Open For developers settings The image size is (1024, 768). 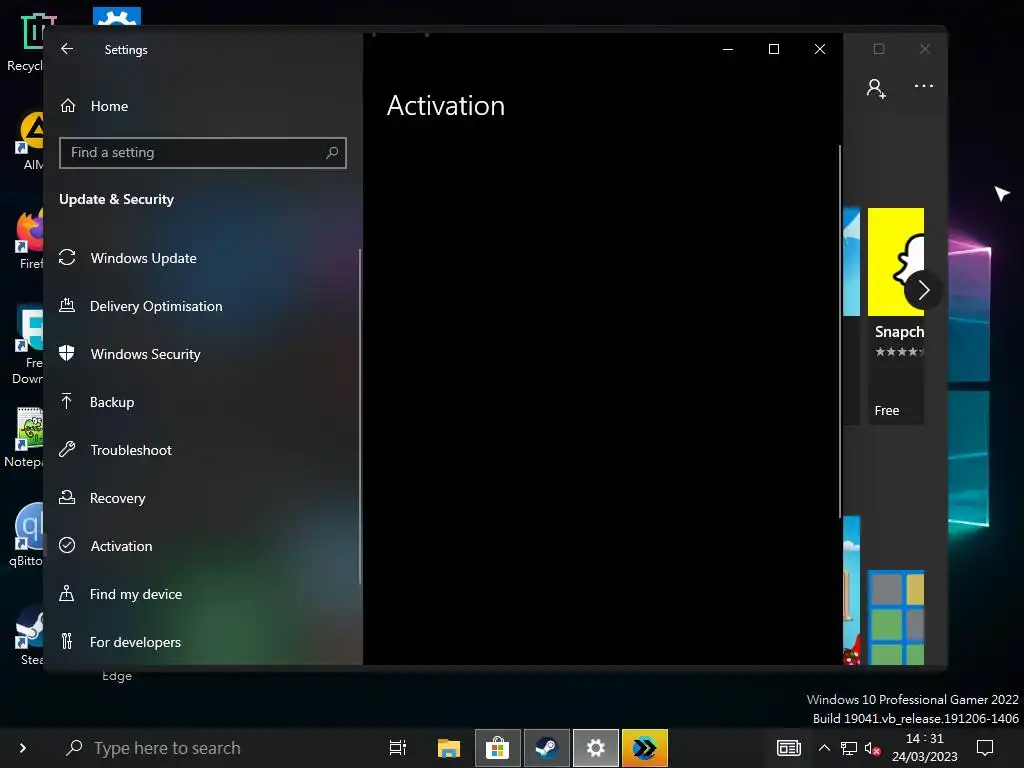(135, 642)
